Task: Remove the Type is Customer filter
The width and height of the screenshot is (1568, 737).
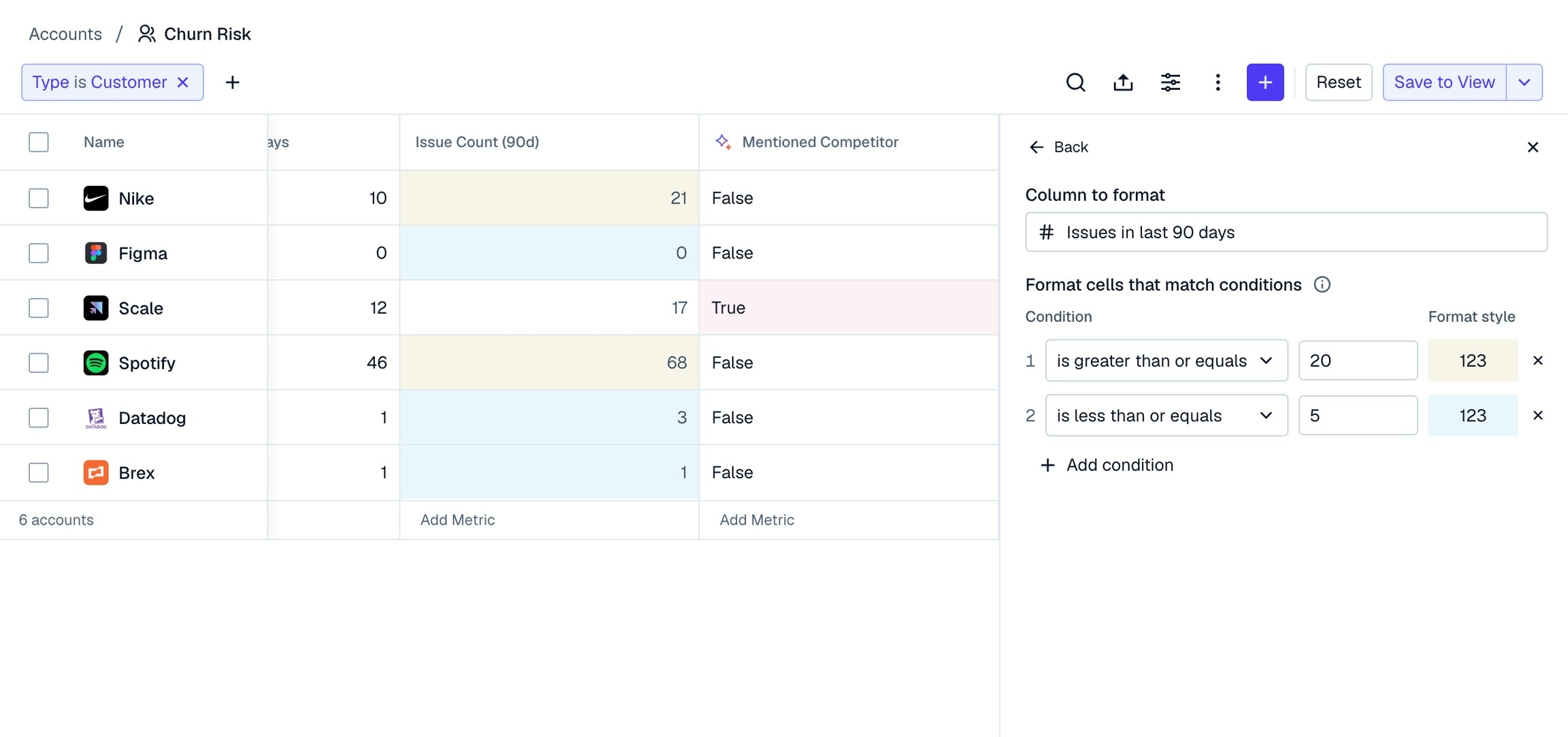Action: (x=183, y=82)
